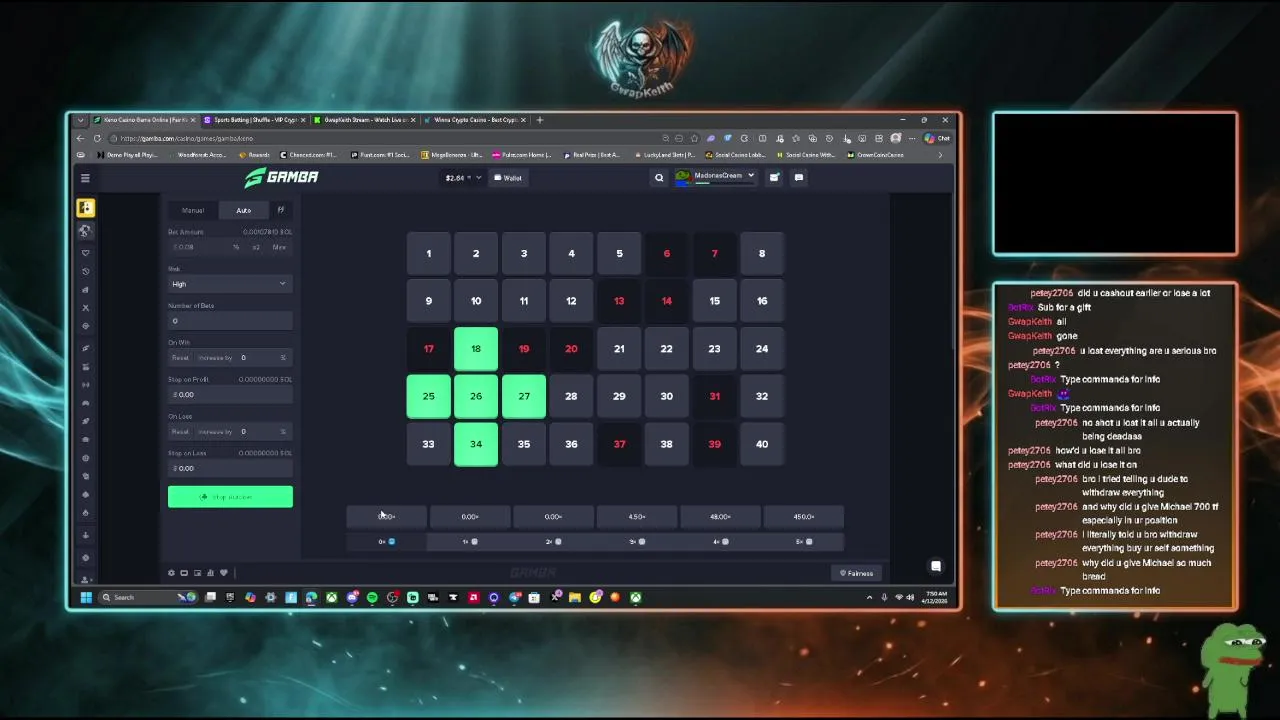Open the chat bubble icon in header

pyautogui.click(x=798, y=177)
